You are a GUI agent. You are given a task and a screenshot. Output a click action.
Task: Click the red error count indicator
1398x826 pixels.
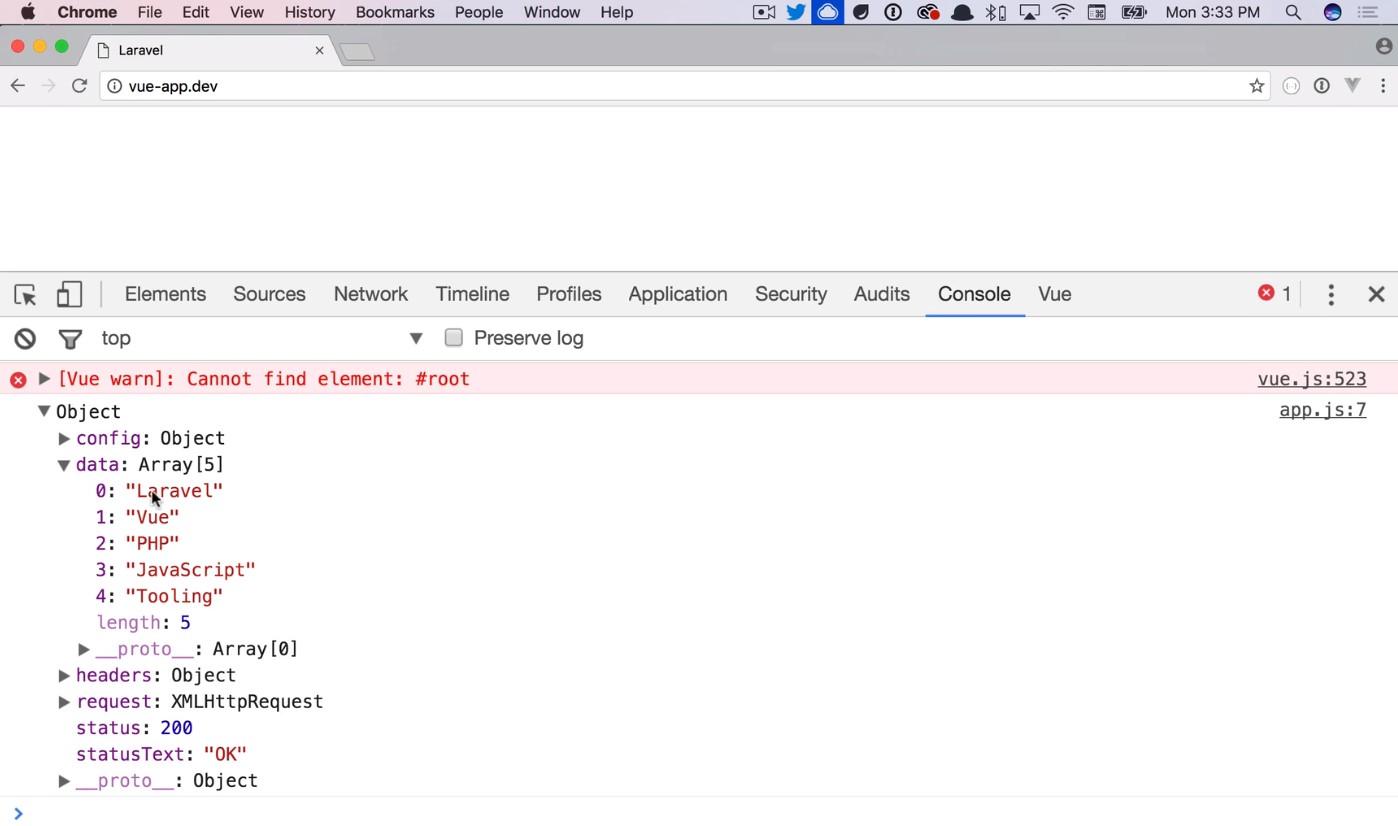1274,293
